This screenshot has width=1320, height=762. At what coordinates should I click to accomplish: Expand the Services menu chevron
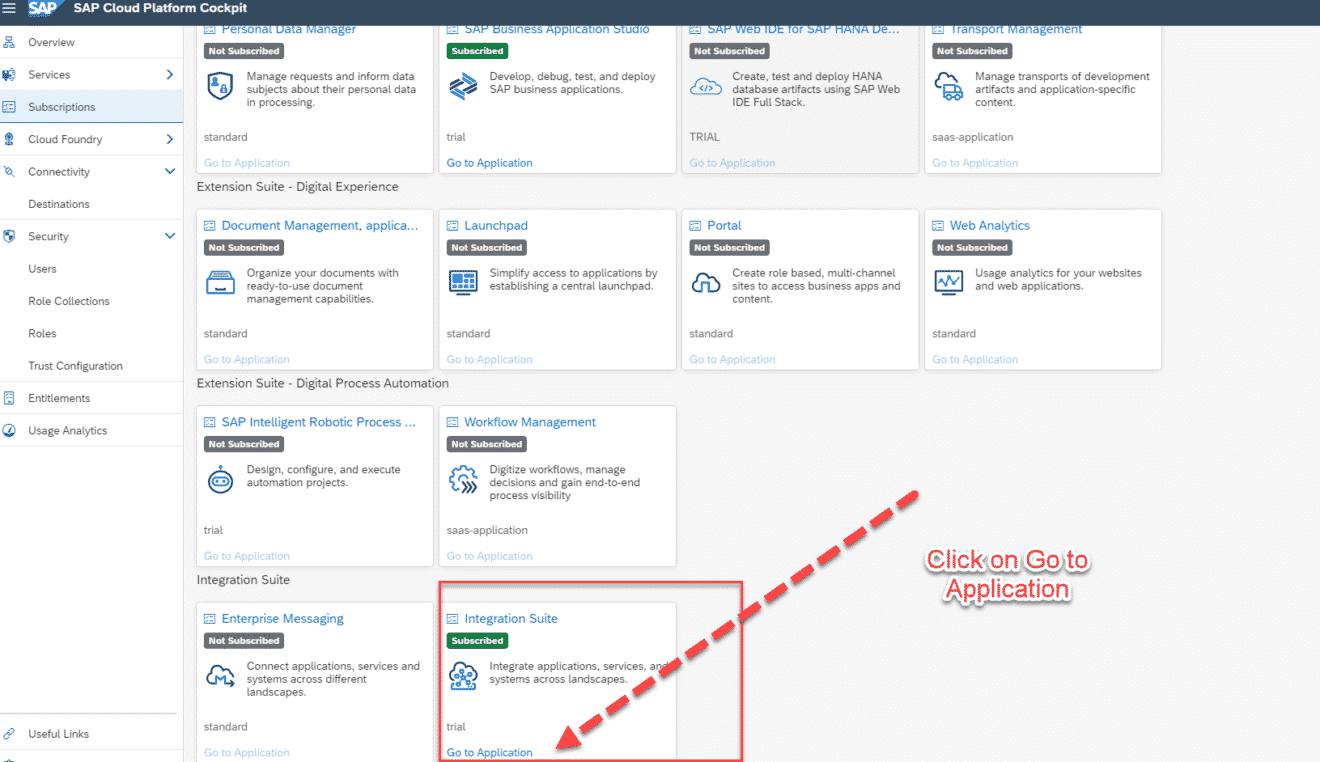click(x=170, y=75)
